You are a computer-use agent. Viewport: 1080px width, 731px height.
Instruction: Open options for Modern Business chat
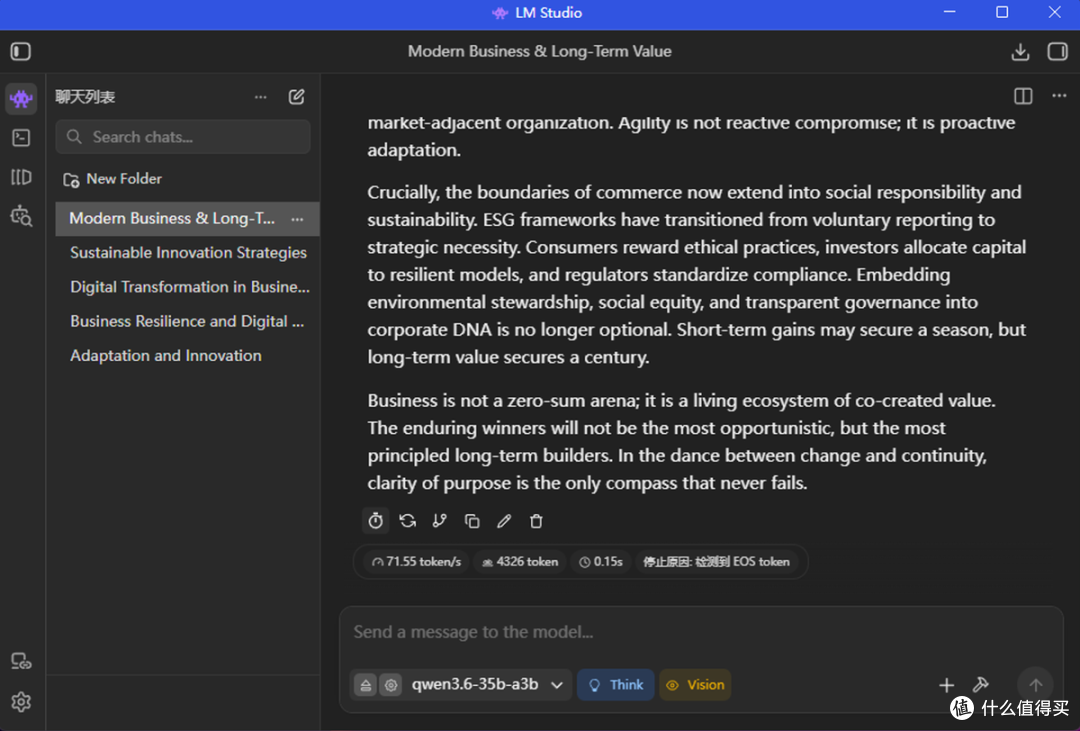297,219
